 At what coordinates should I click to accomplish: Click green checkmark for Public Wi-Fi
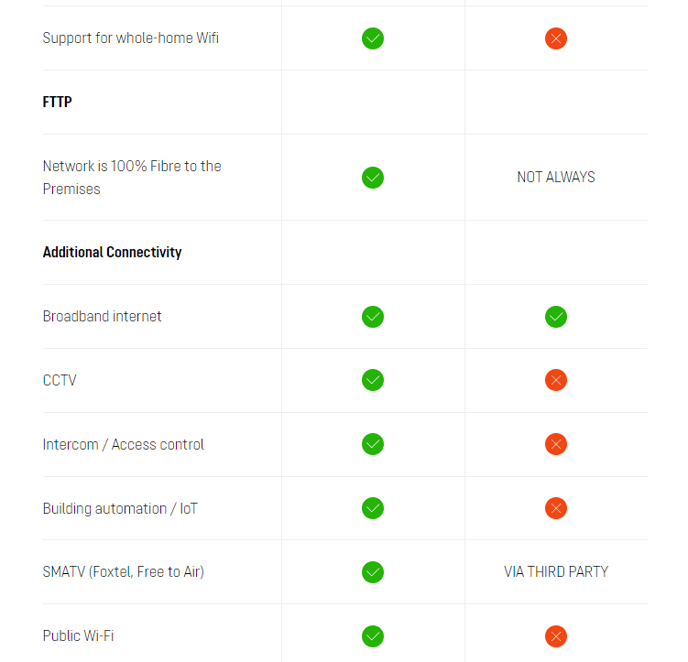tap(373, 636)
